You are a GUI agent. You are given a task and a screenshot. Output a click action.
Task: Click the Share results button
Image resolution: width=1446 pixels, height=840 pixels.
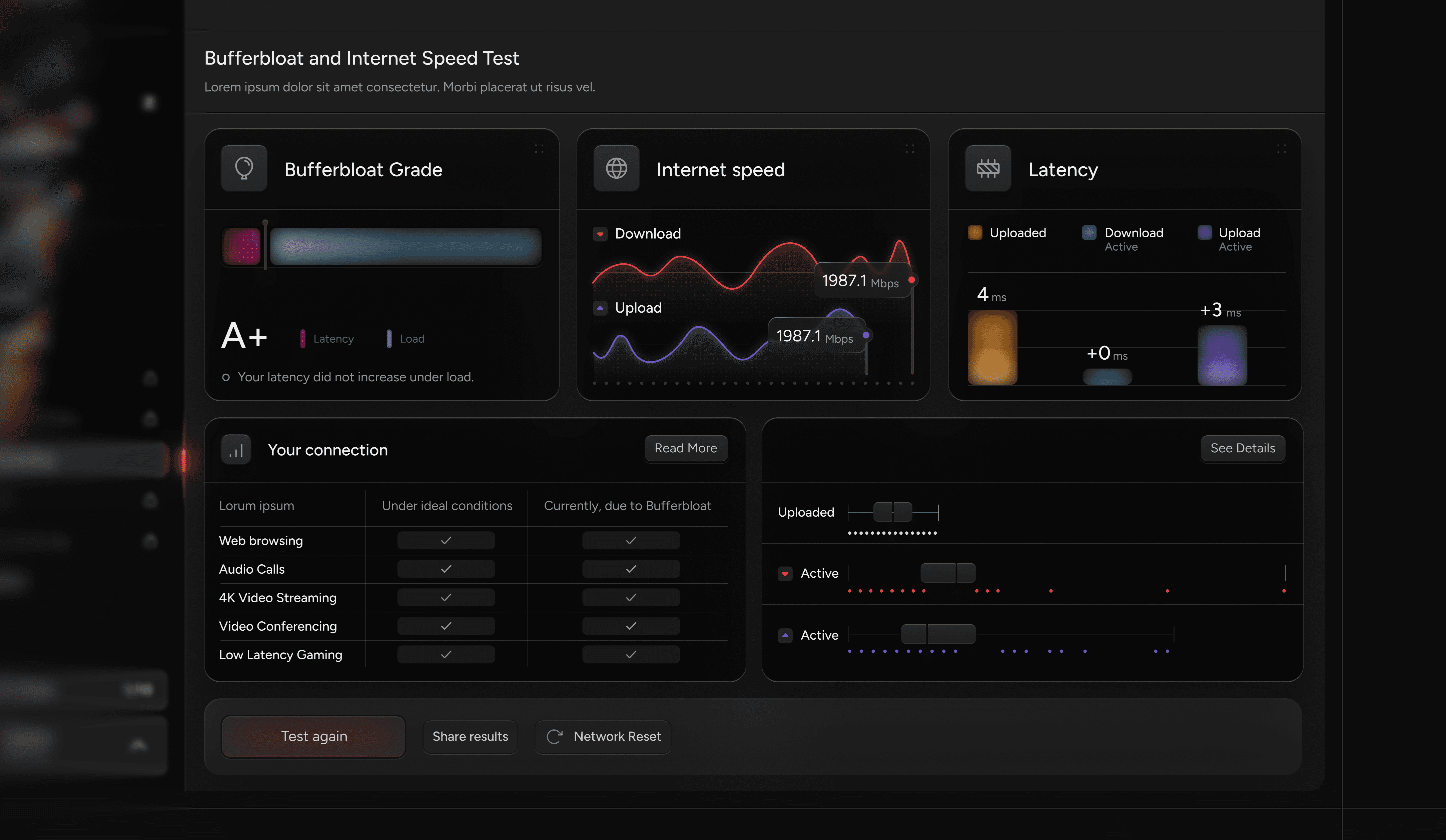[x=470, y=737]
